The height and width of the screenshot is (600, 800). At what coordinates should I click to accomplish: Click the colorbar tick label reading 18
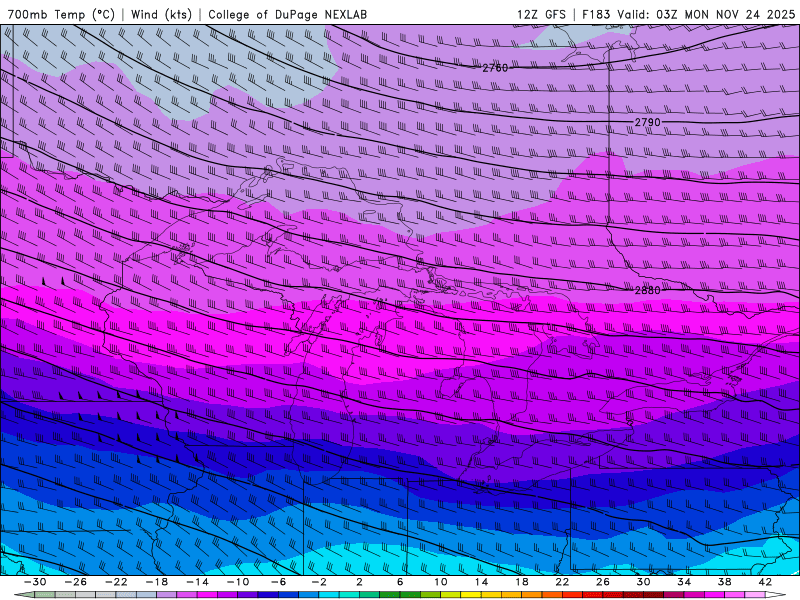[521, 582]
